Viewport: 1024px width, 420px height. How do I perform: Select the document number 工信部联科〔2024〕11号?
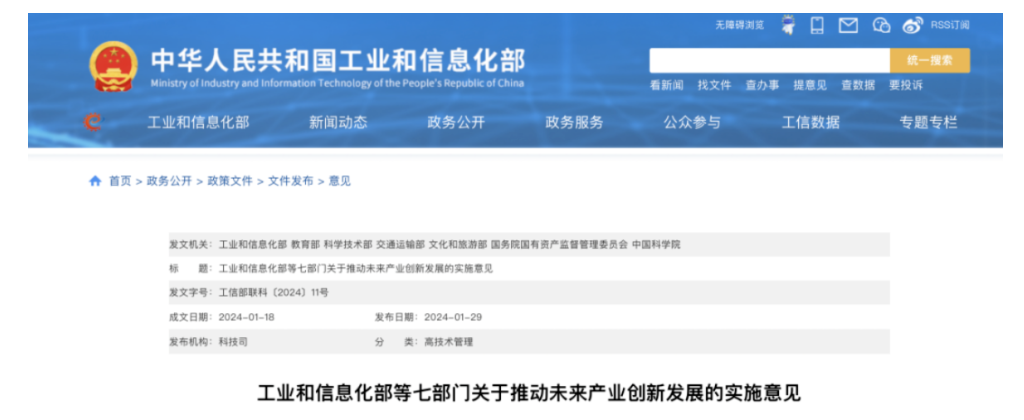click(274, 293)
